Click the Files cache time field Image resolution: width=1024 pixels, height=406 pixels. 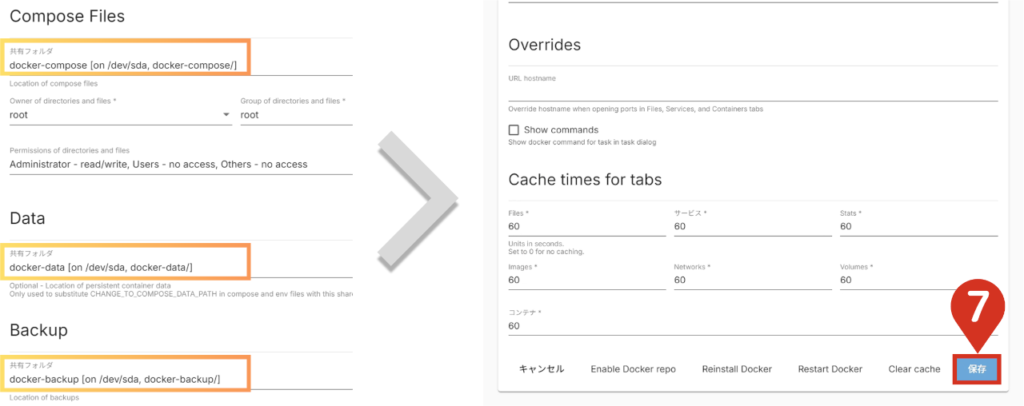coord(586,227)
